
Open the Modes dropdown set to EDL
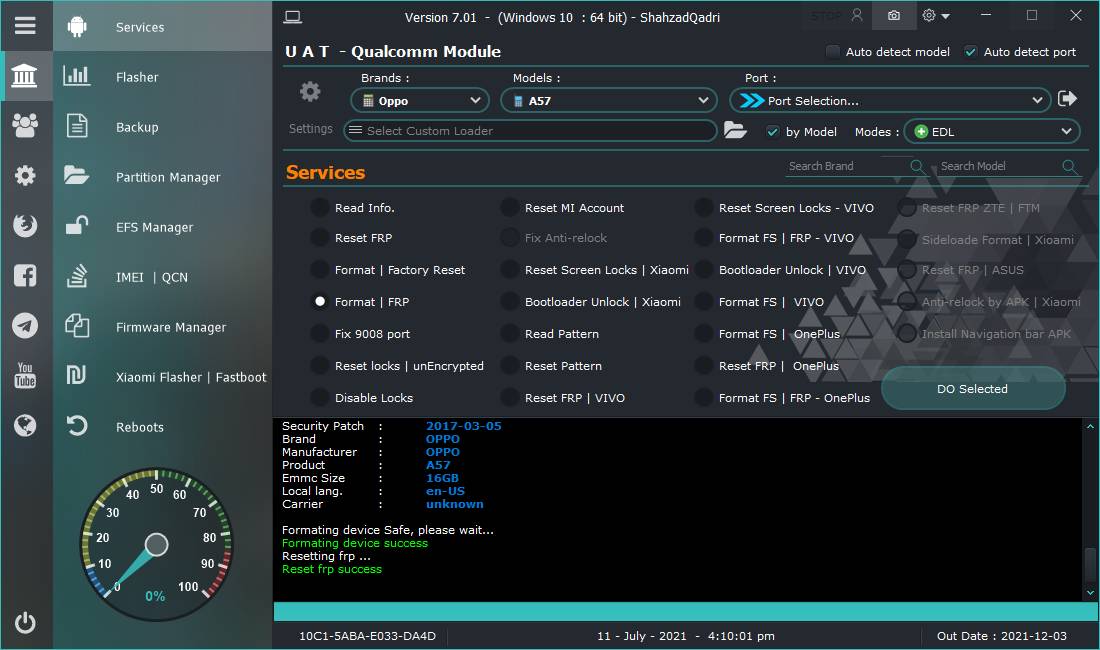pos(991,132)
